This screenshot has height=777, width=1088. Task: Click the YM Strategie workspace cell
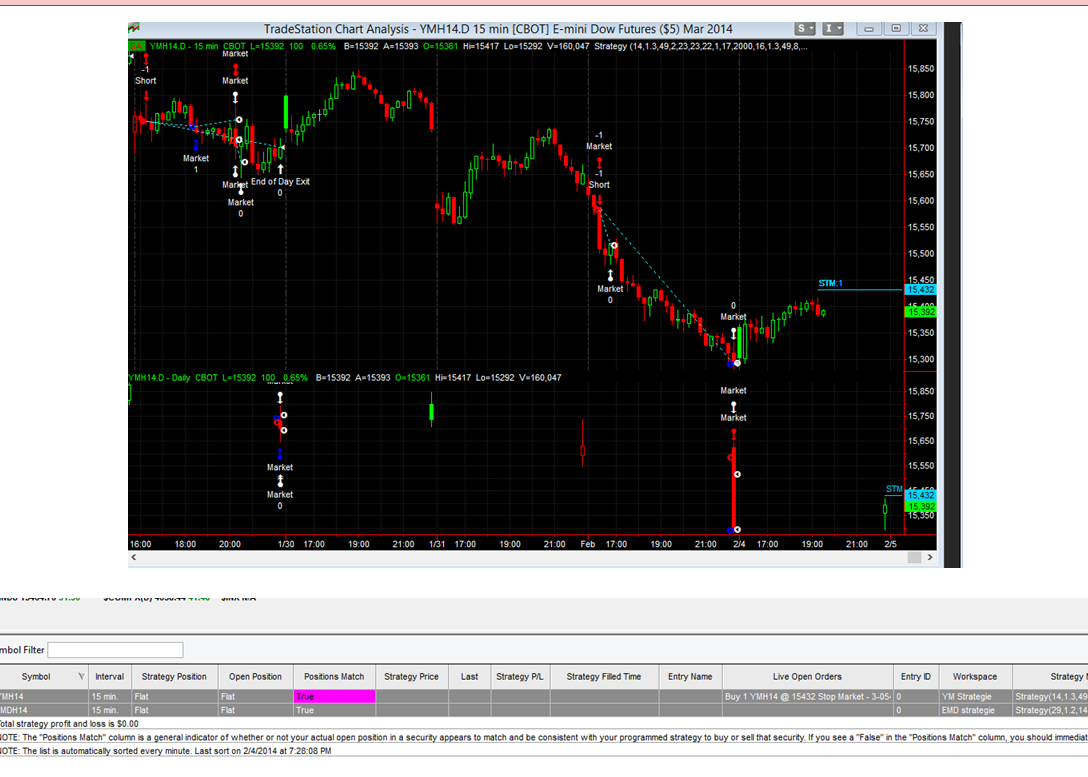pyautogui.click(x=975, y=697)
